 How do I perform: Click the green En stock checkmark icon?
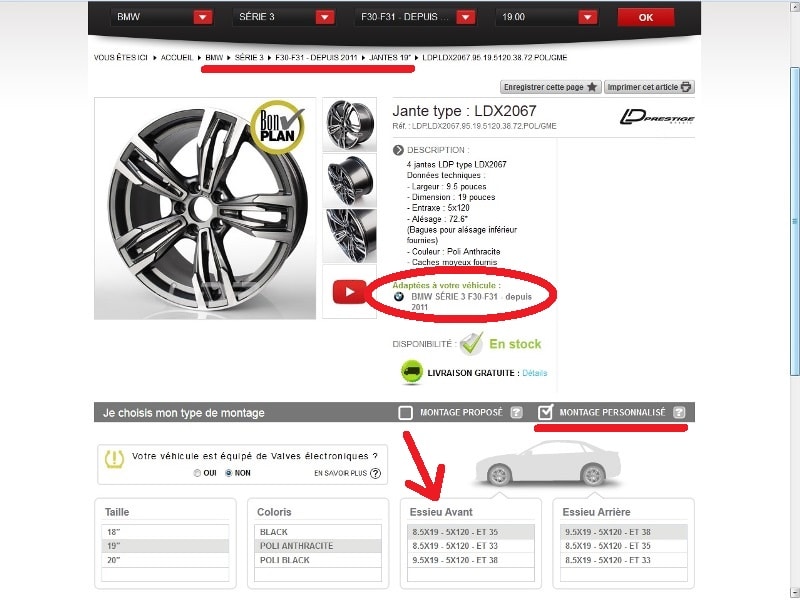click(471, 343)
